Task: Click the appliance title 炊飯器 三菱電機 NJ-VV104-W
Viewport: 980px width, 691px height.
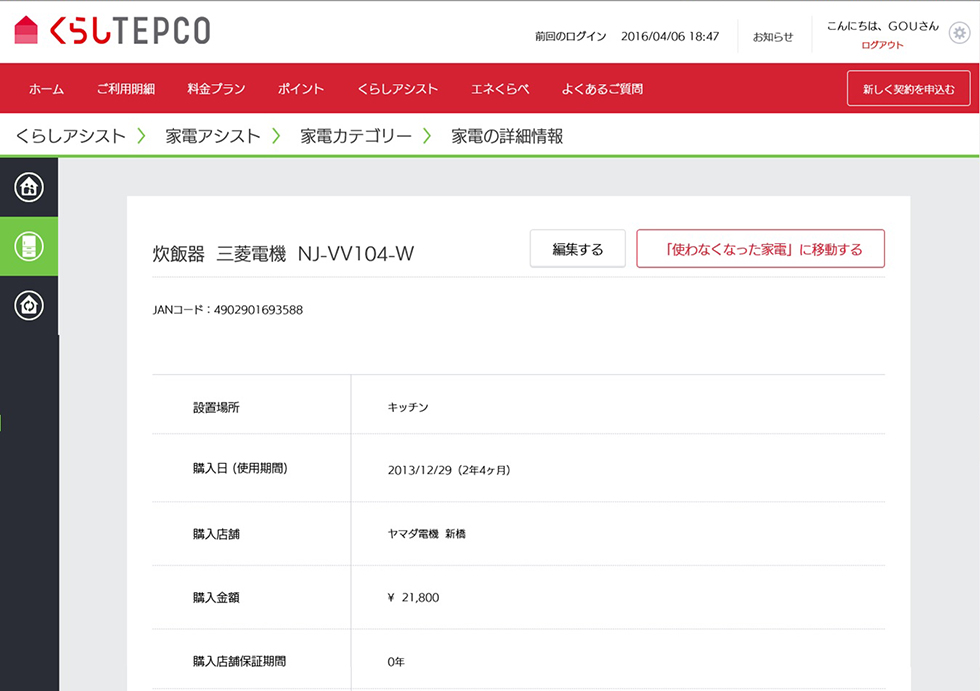Action: click(x=283, y=254)
